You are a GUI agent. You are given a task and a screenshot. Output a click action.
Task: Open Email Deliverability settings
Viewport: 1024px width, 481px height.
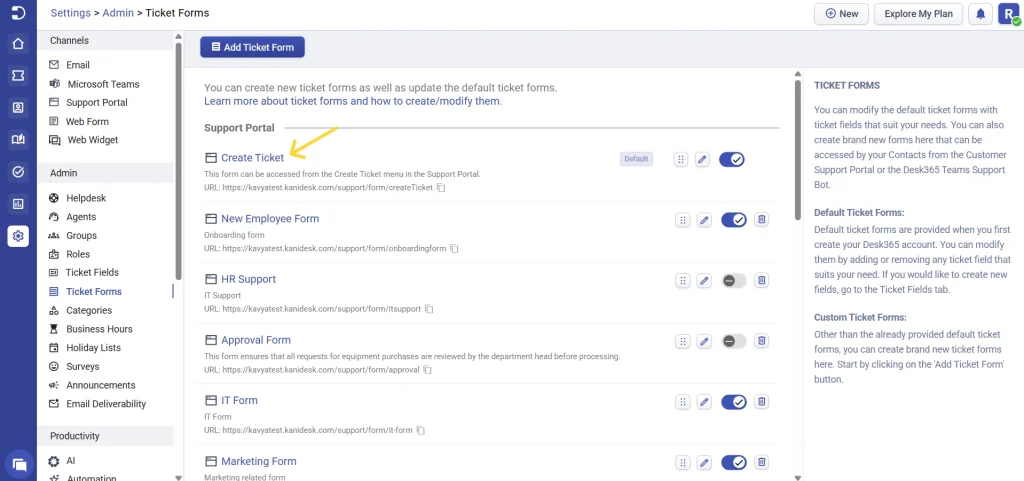tap(105, 404)
